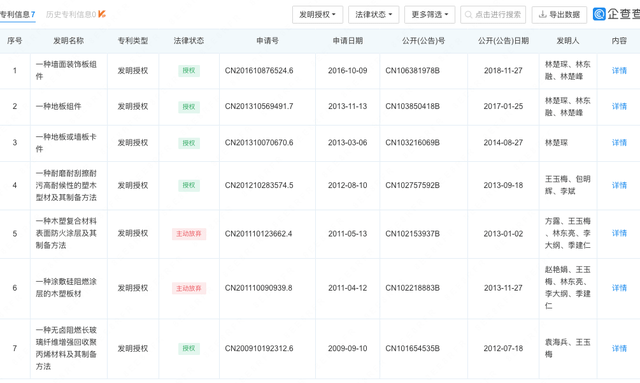The width and height of the screenshot is (640, 383).
Task: Switch to the 专利信息 tab
Action: pyautogui.click(x=18, y=15)
